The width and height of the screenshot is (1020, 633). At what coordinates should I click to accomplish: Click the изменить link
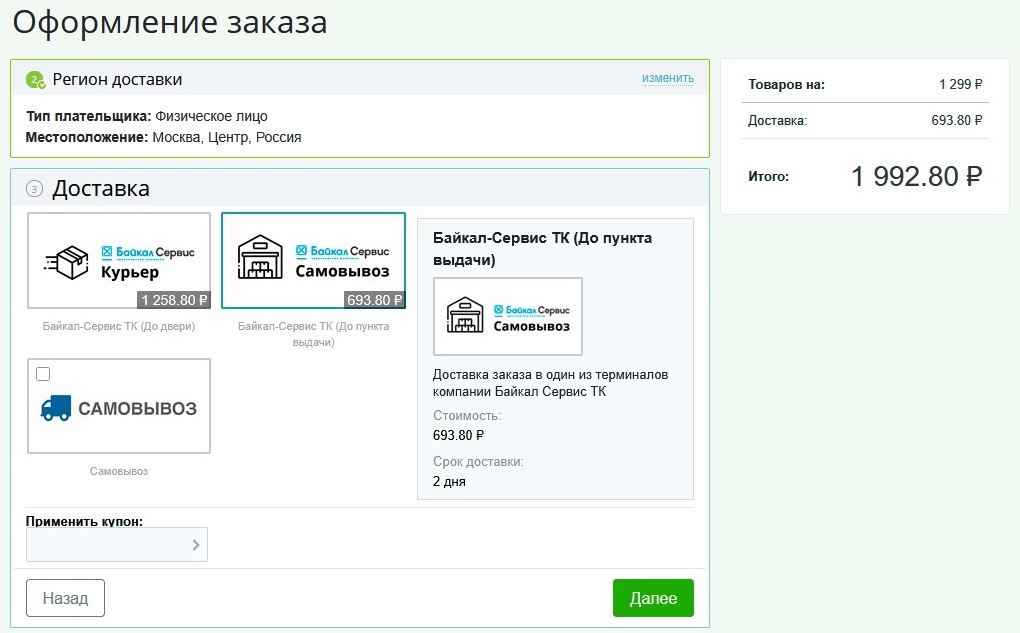click(667, 78)
